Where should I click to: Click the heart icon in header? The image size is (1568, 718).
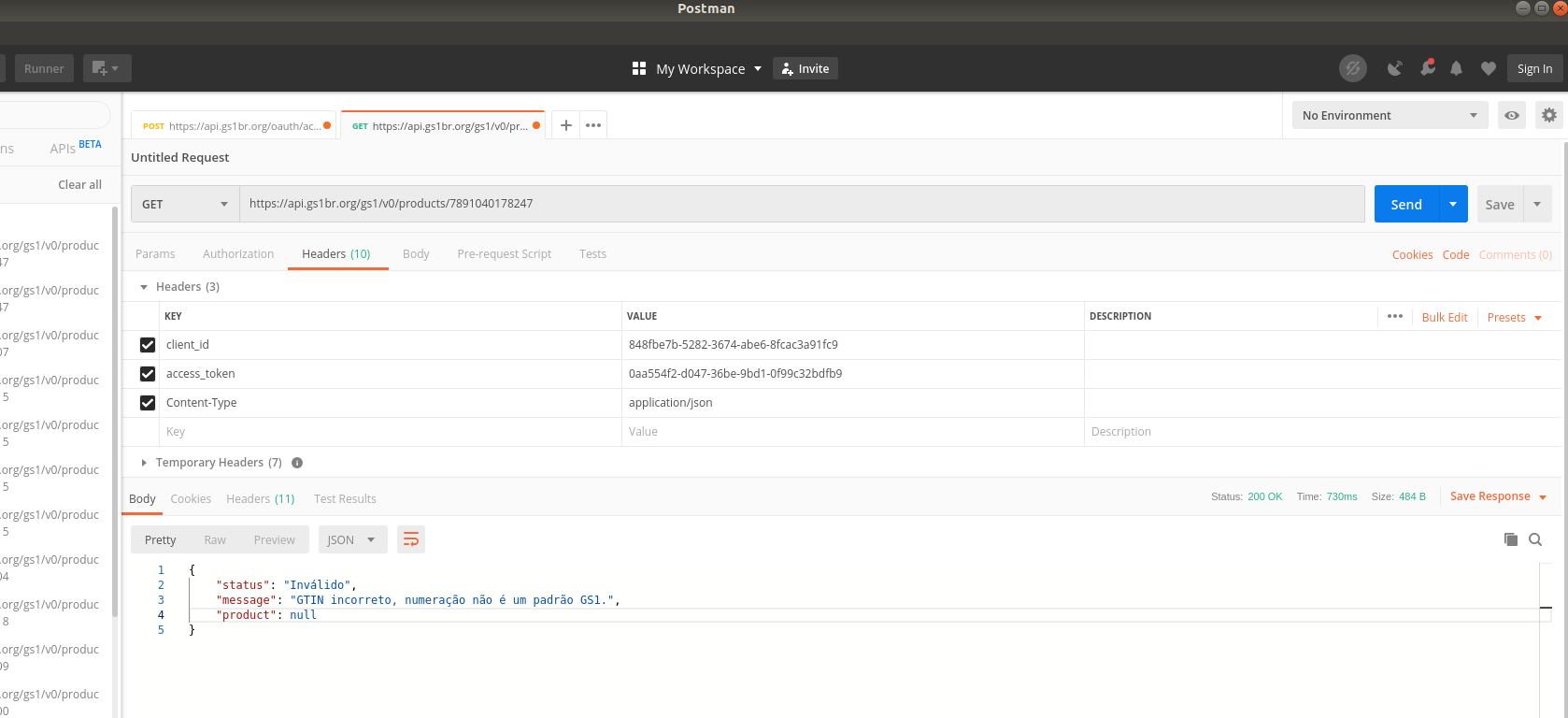click(1489, 68)
